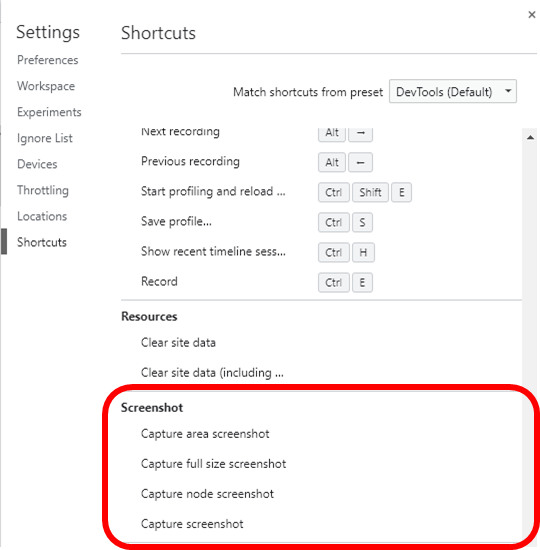Select the Capture area screenshot shortcut row
The image size is (540, 550).
[321, 434]
